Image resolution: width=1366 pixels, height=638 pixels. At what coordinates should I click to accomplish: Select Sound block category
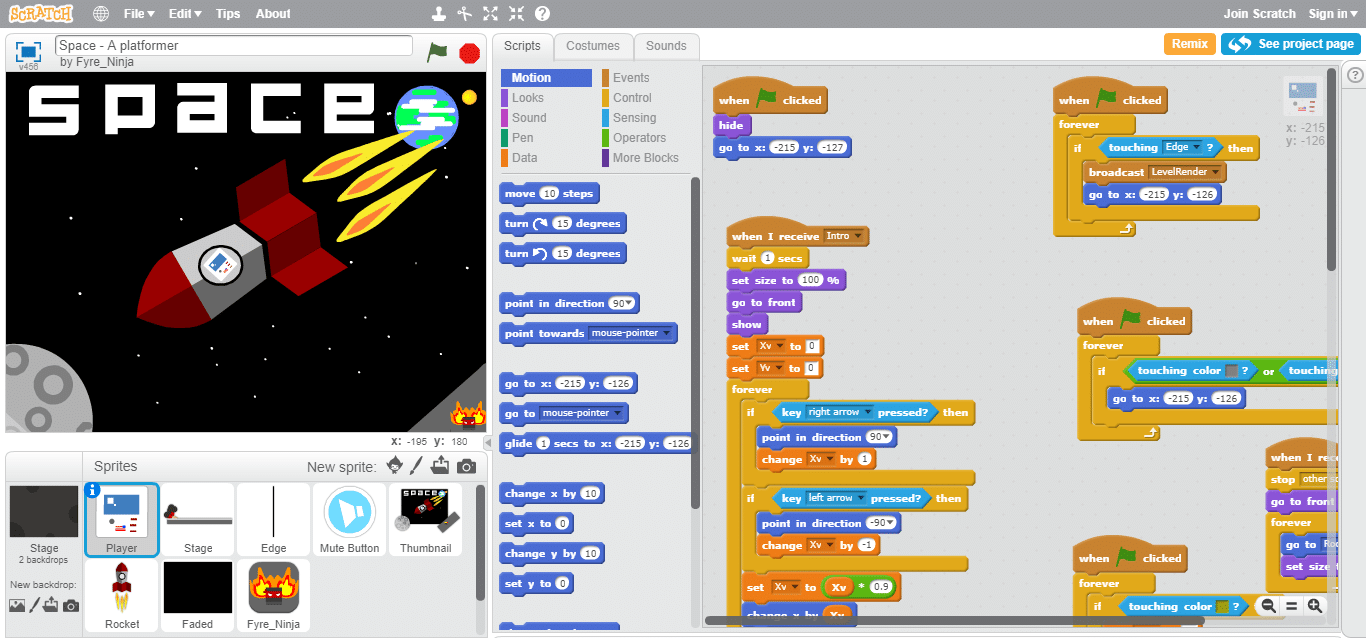[x=529, y=118]
